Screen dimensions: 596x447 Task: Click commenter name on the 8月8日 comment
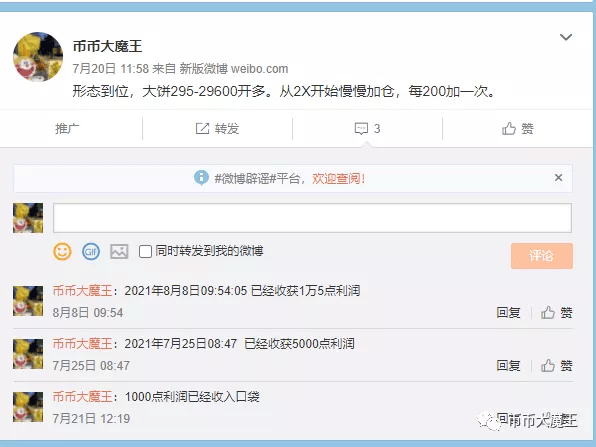tap(82, 291)
